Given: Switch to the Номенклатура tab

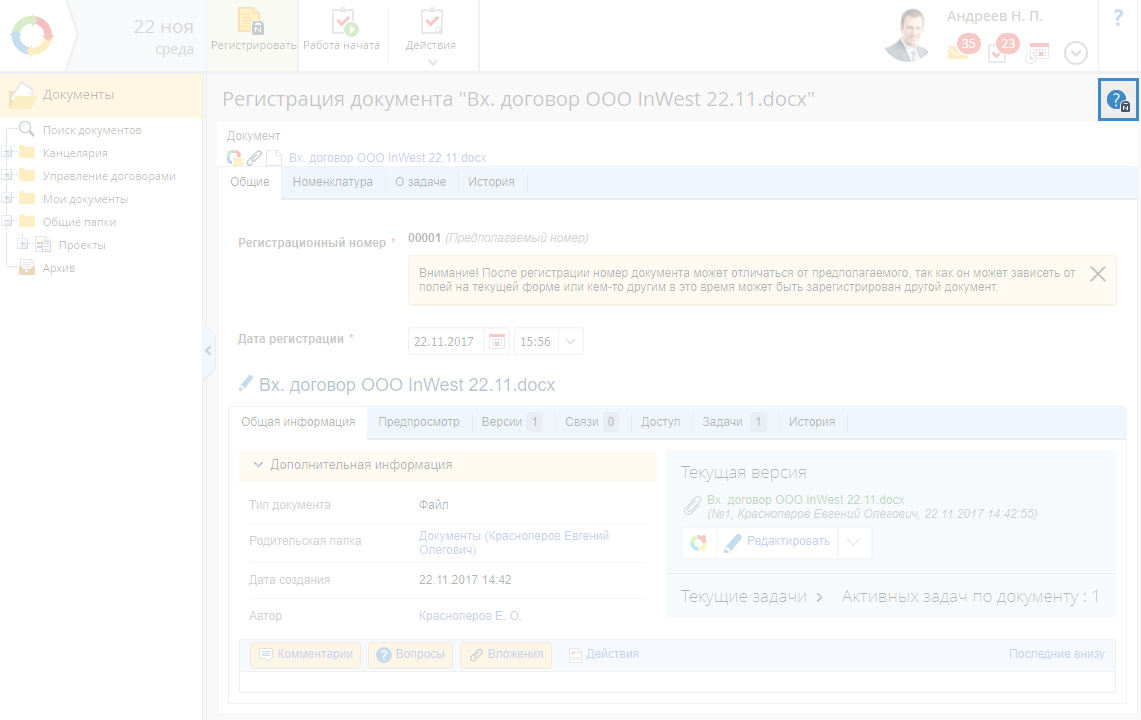Looking at the screenshot, I should point(333,182).
